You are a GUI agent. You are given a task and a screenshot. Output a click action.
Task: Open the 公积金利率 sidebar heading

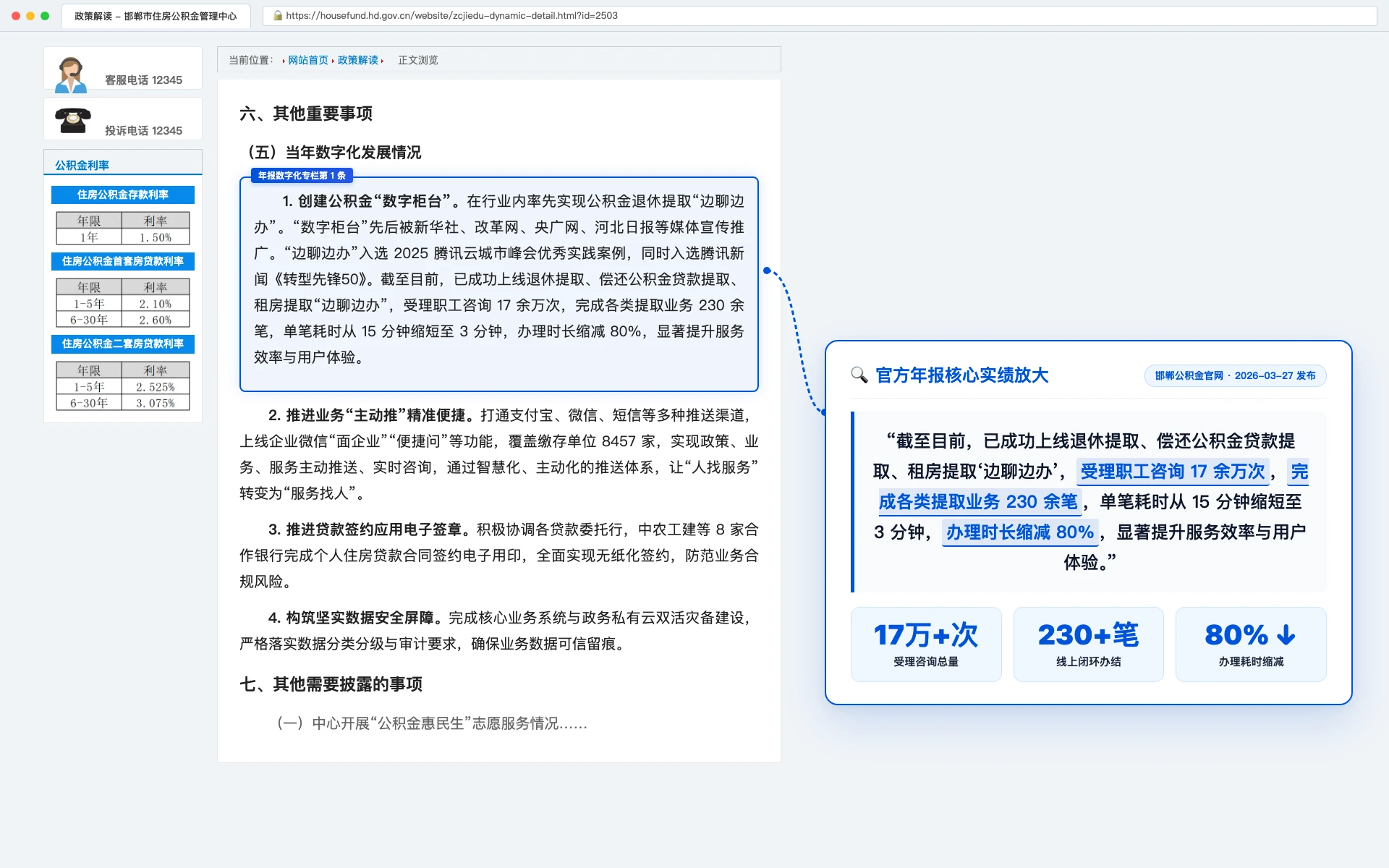[x=82, y=165]
